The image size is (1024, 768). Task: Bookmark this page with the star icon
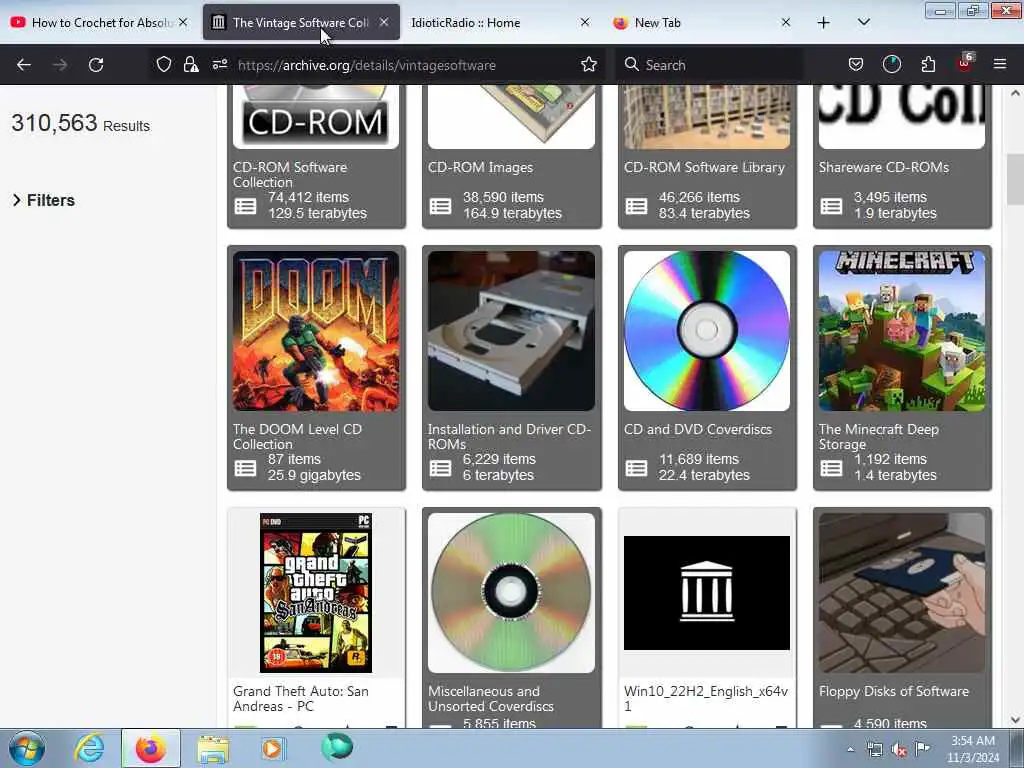(x=589, y=64)
